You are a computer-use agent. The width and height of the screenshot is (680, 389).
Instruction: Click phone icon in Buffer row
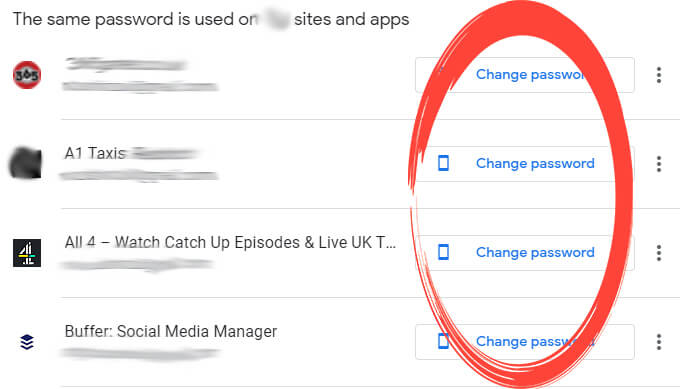[x=443, y=341]
